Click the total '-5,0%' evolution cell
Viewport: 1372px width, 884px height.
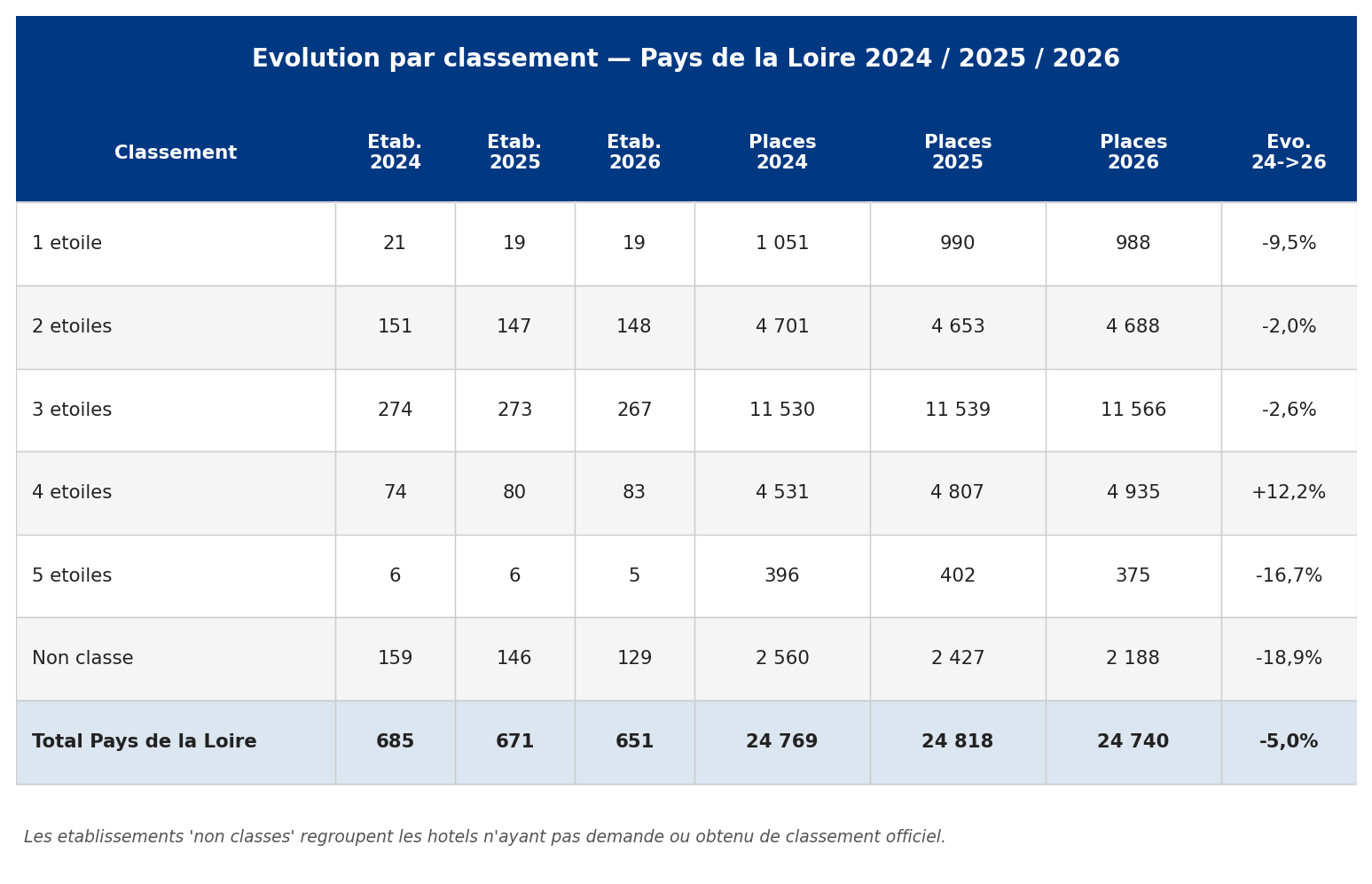(x=1289, y=742)
